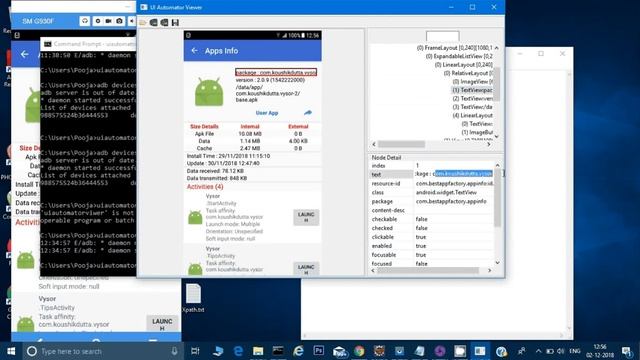The width and height of the screenshot is (640, 360).
Task: Click the share arrow next to User App
Action: tap(308, 113)
